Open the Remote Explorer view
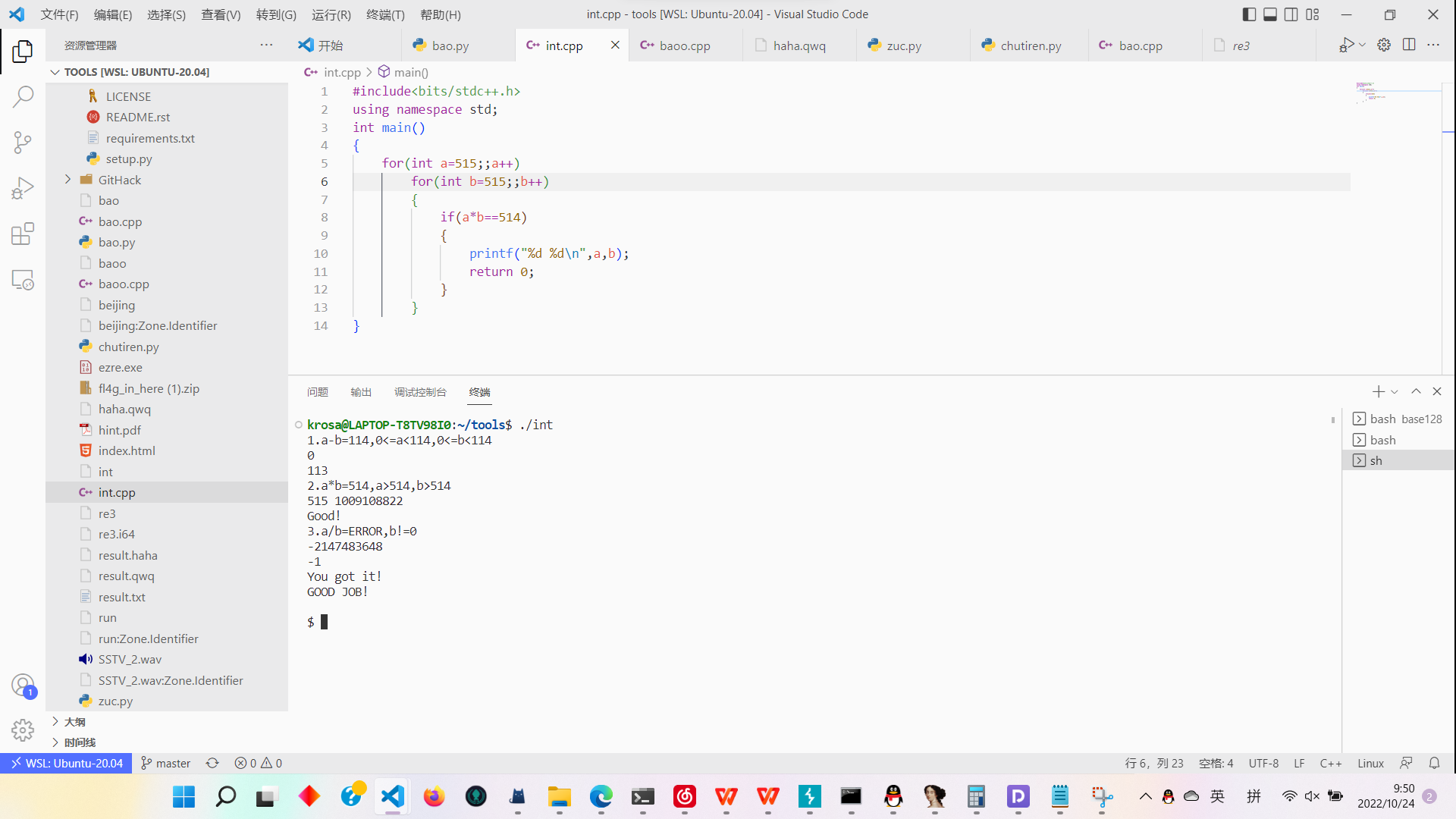The image size is (1456, 819). [x=23, y=279]
